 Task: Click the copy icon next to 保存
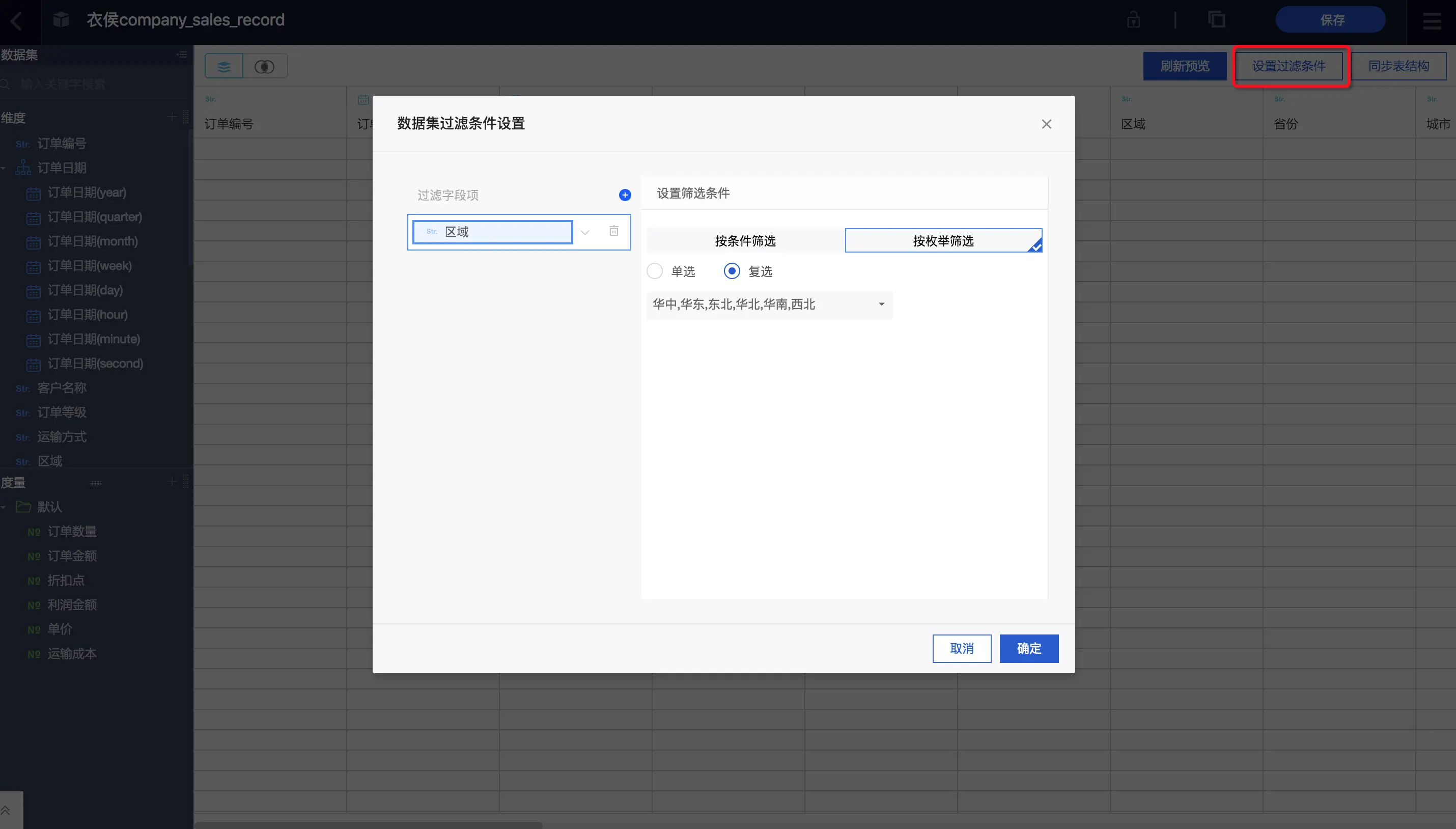coord(1216,20)
